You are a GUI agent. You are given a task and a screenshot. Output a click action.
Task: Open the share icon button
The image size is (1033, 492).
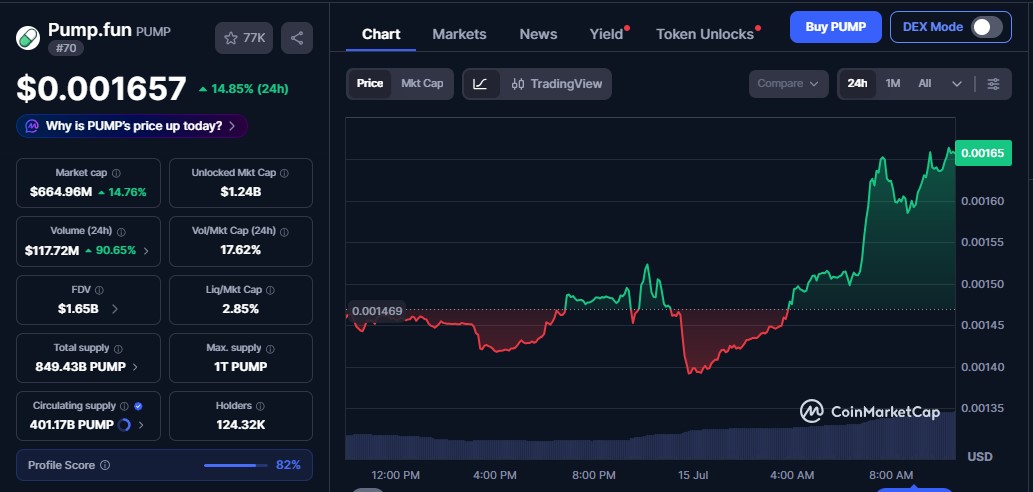[297, 38]
